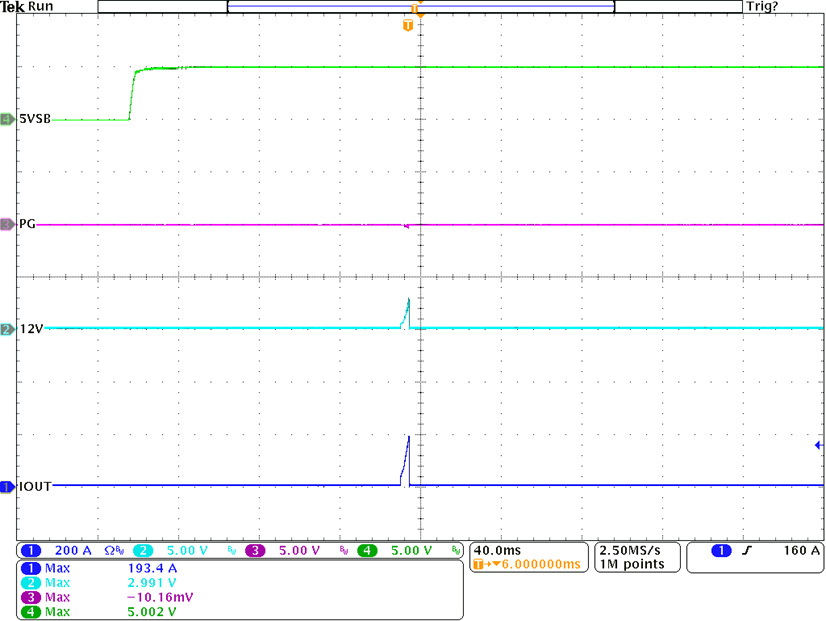Click the 160 A trigger level value

(x=802, y=550)
